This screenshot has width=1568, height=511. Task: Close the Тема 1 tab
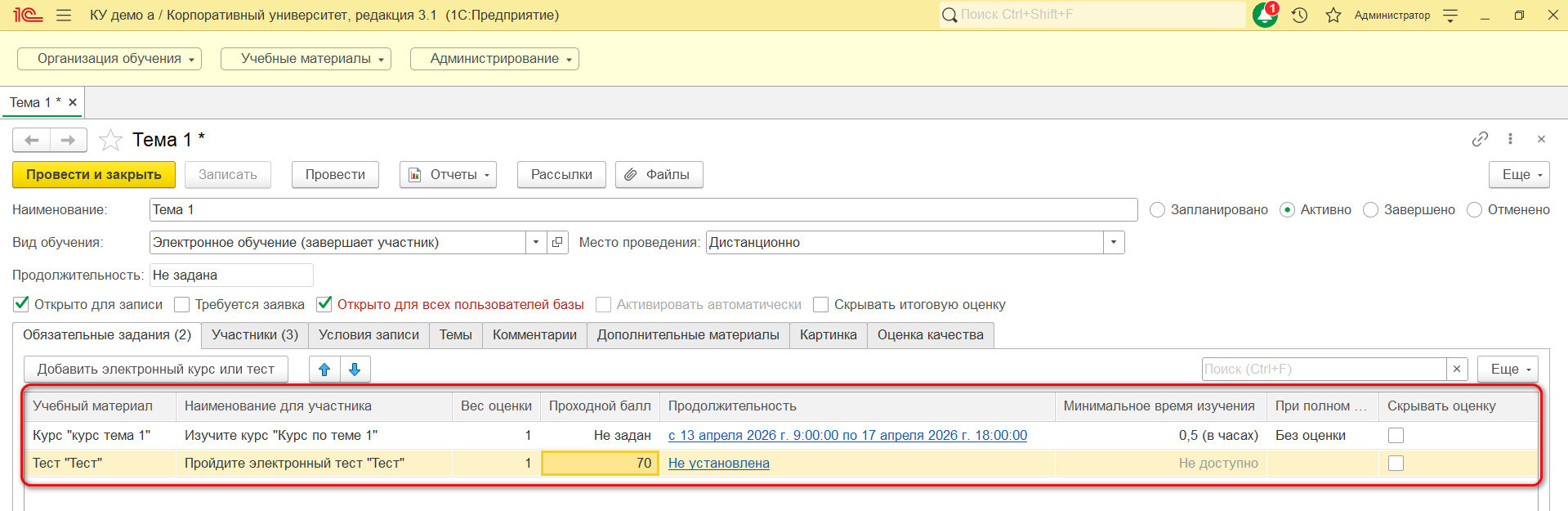pyautogui.click(x=73, y=102)
